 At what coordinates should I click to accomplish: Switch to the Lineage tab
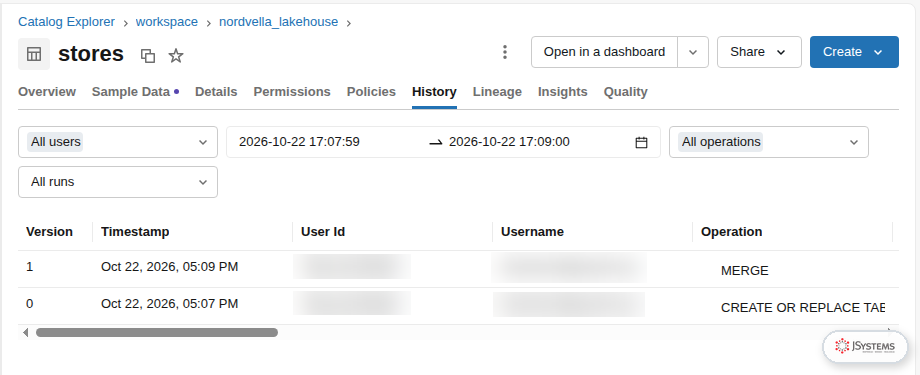[x=497, y=92]
